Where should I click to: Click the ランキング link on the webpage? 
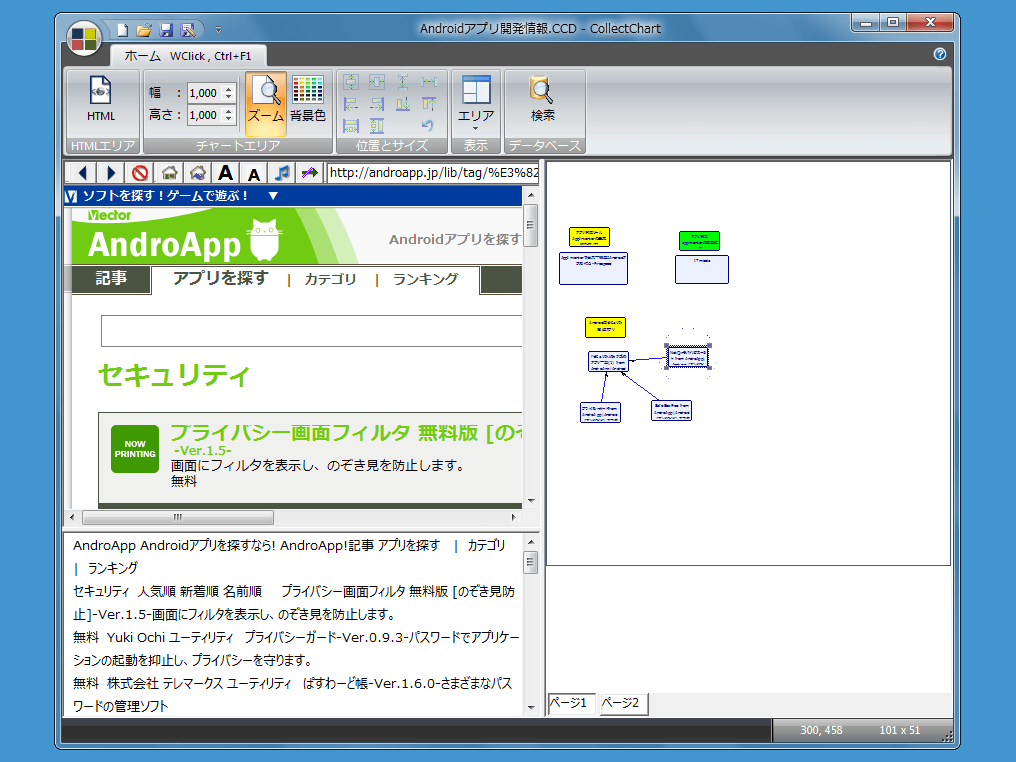[x=426, y=279]
